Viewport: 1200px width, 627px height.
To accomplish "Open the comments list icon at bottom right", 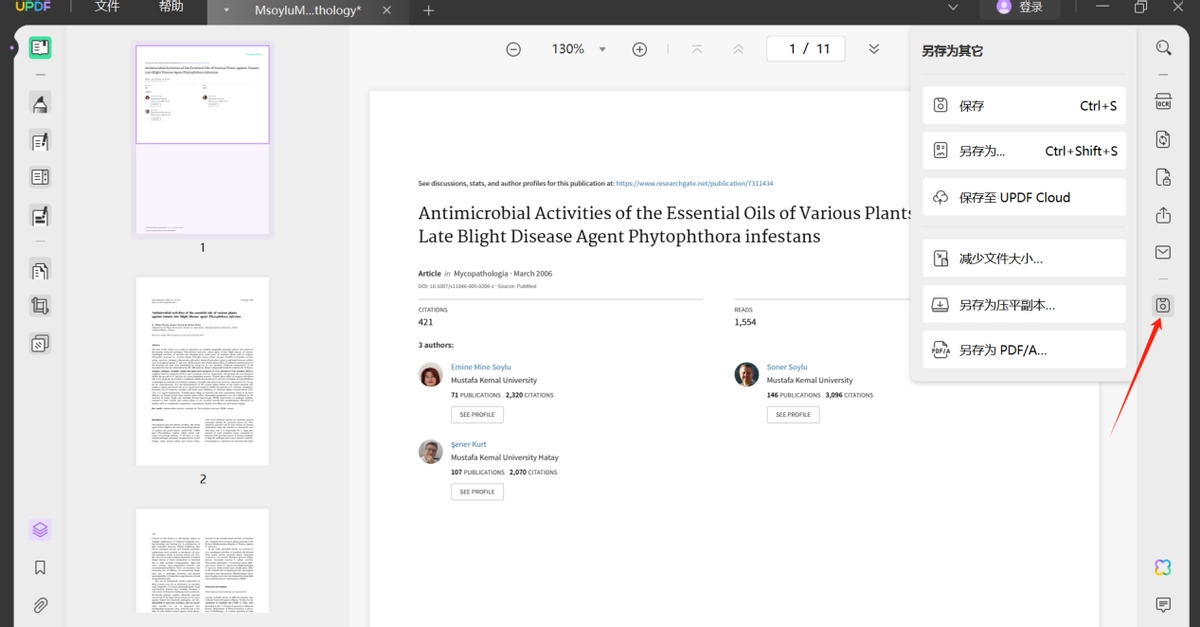I will pyautogui.click(x=1163, y=605).
